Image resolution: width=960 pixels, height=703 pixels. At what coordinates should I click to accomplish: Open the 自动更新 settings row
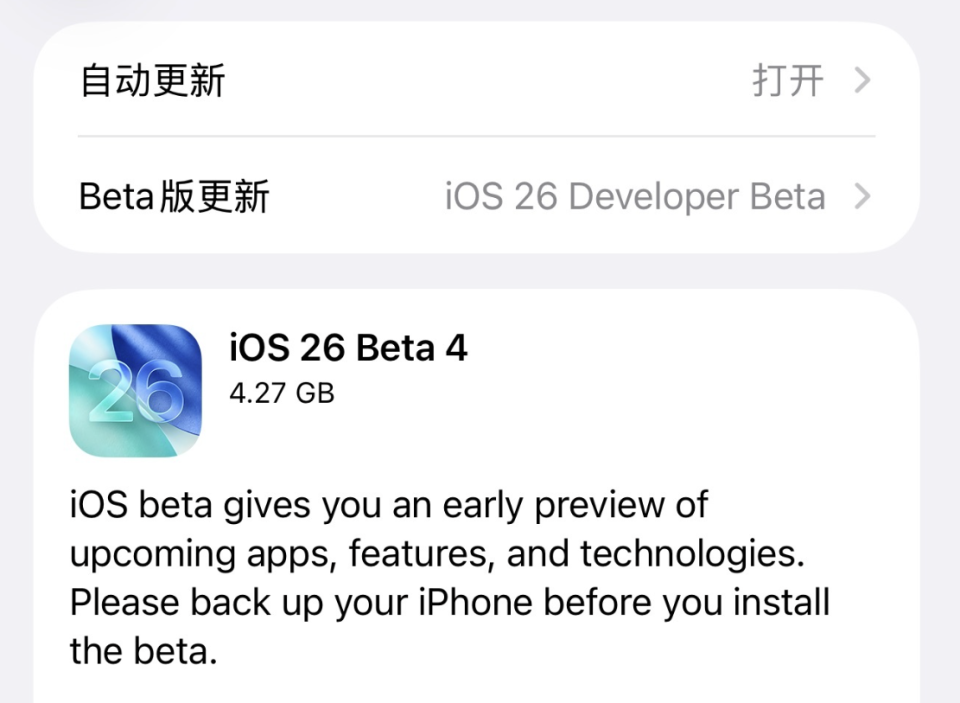click(x=476, y=80)
